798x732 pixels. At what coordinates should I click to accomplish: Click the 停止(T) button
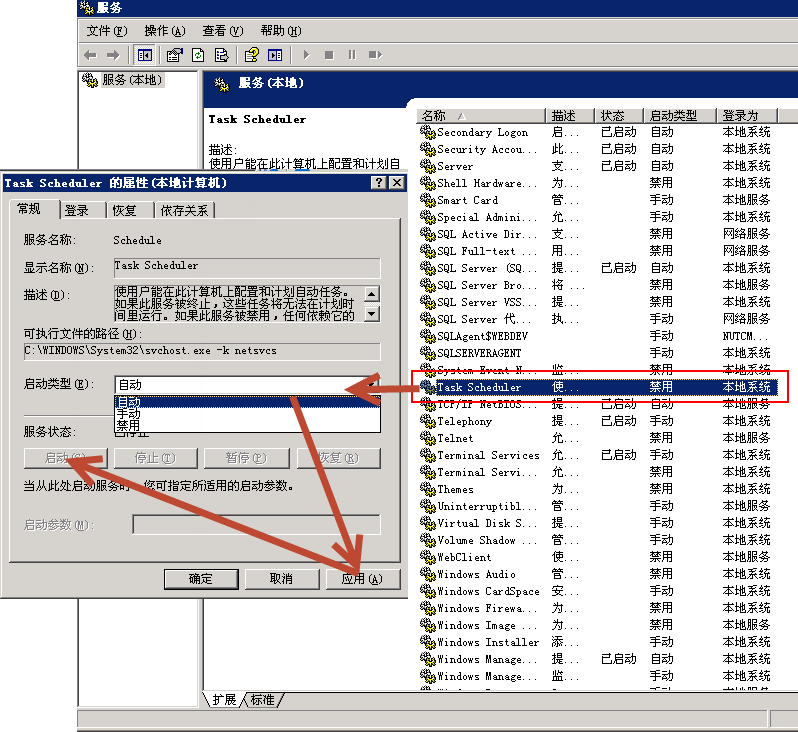point(156,458)
